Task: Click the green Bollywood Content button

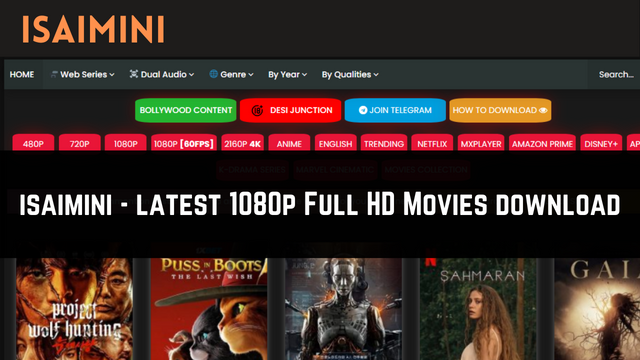Action: (x=186, y=110)
